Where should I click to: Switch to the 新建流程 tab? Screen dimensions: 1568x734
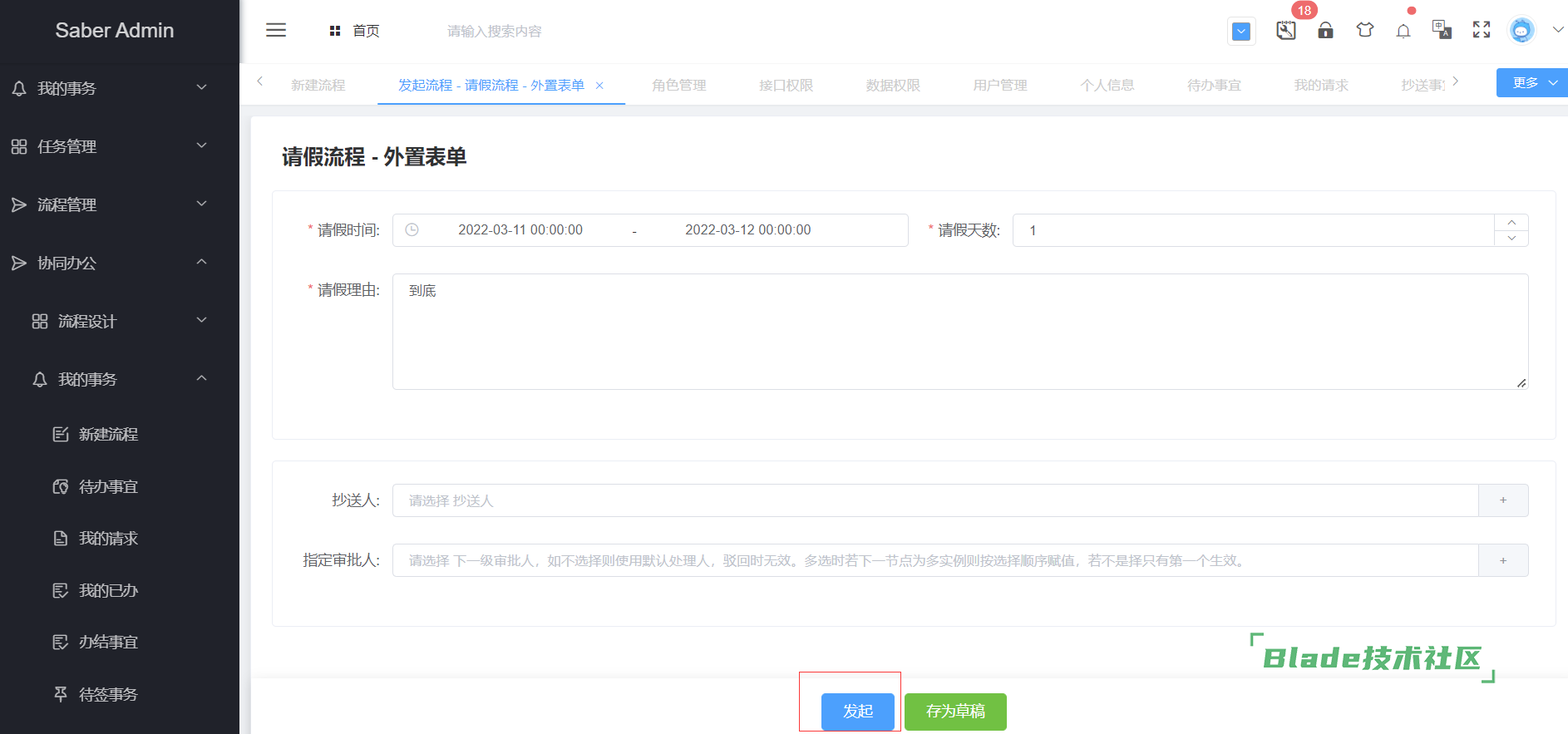pyautogui.click(x=318, y=85)
